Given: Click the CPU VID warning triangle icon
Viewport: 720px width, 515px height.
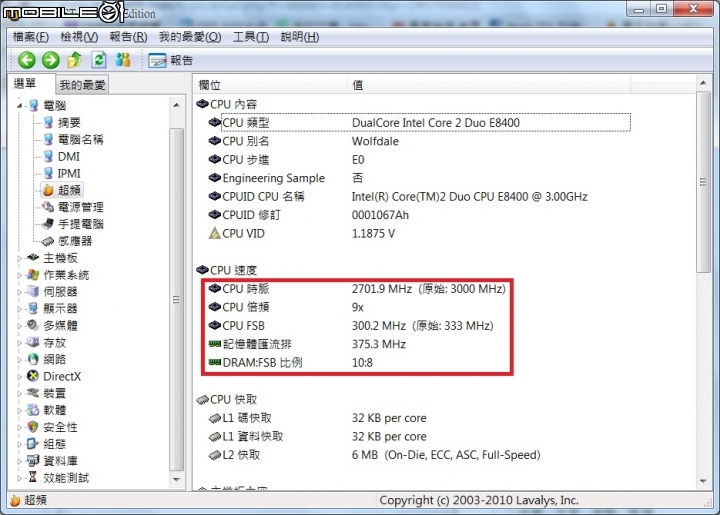Looking at the screenshot, I should coord(214,234).
